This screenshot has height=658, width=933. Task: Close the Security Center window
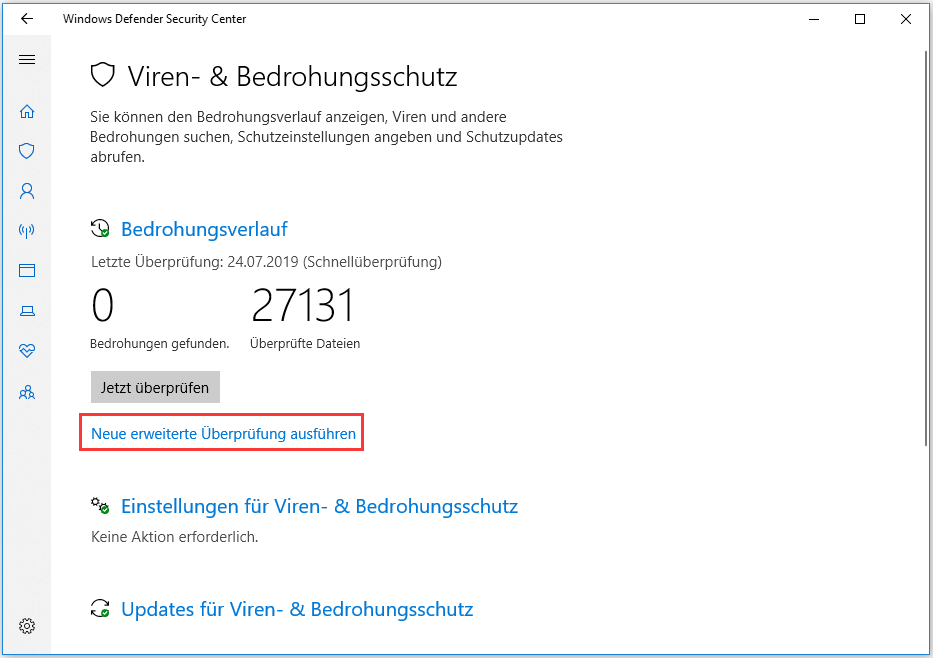[x=906, y=19]
